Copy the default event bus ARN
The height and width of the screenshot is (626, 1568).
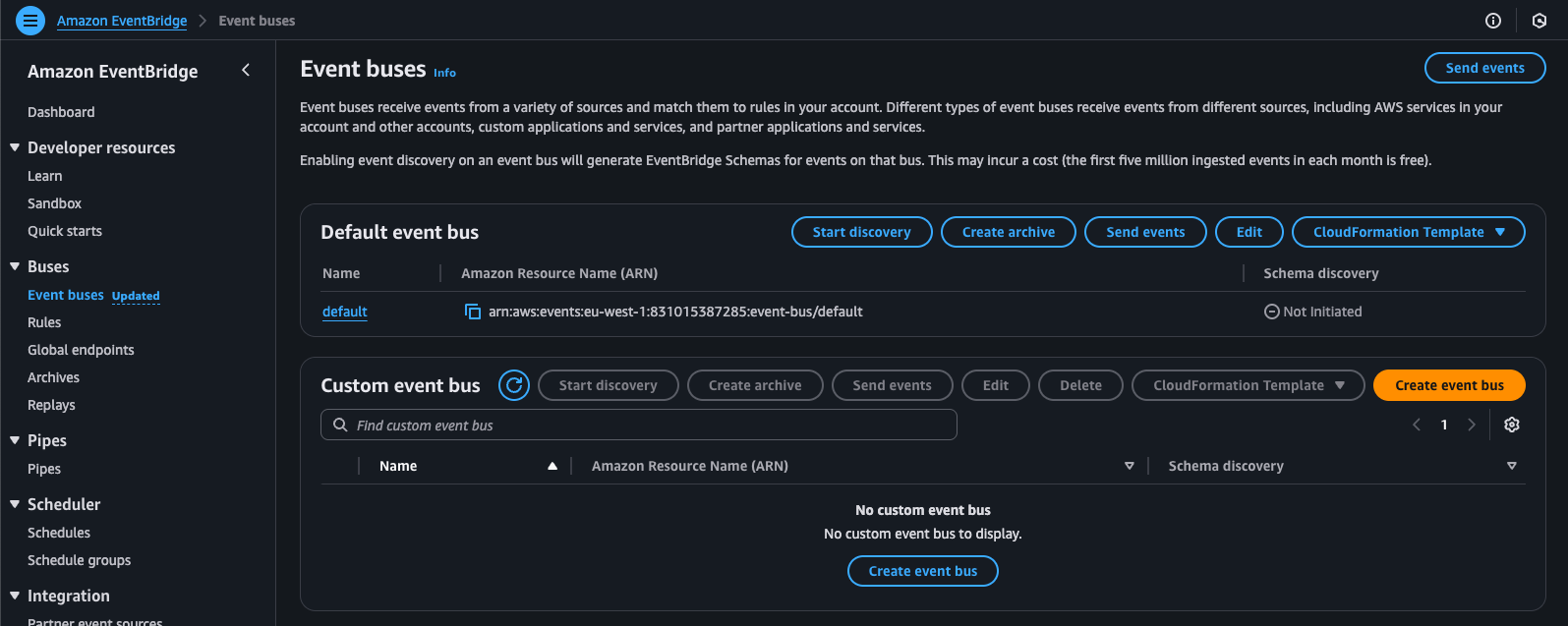473,312
